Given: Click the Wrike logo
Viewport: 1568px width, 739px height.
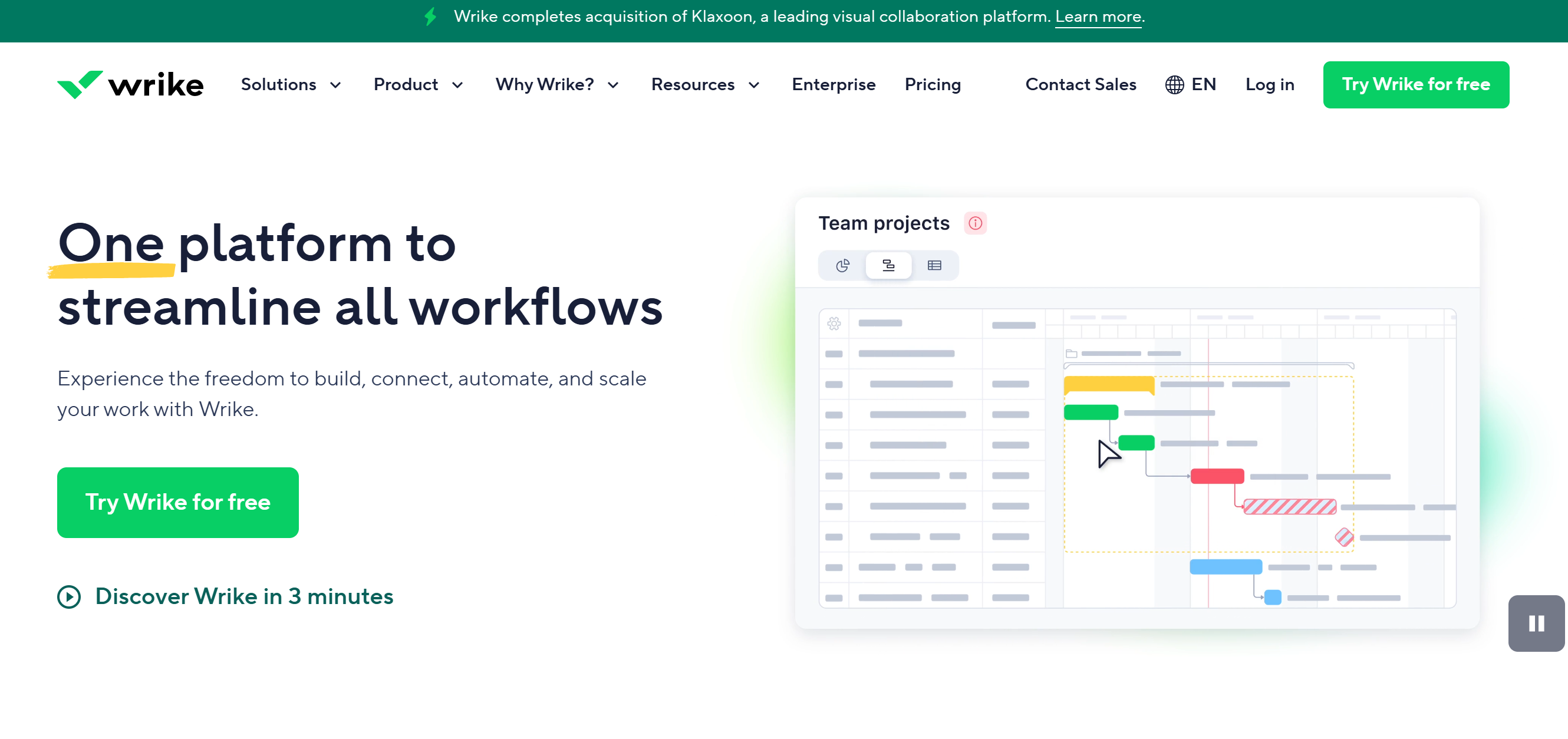Looking at the screenshot, I should coord(130,84).
